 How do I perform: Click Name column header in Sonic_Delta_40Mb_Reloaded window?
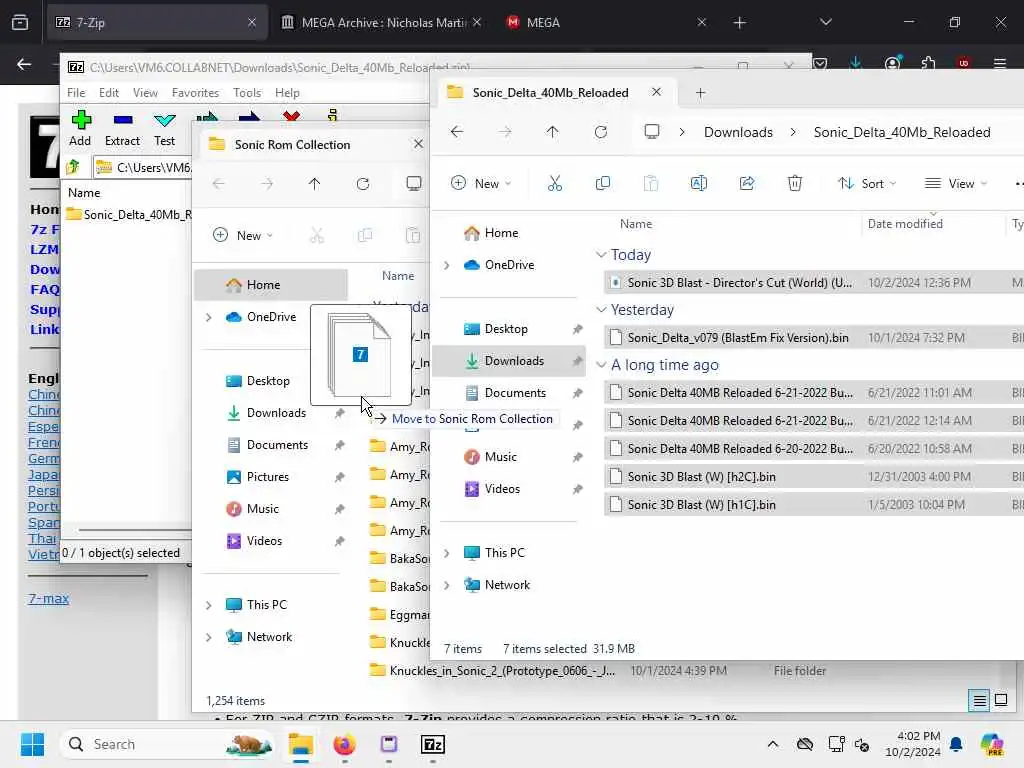point(635,223)
